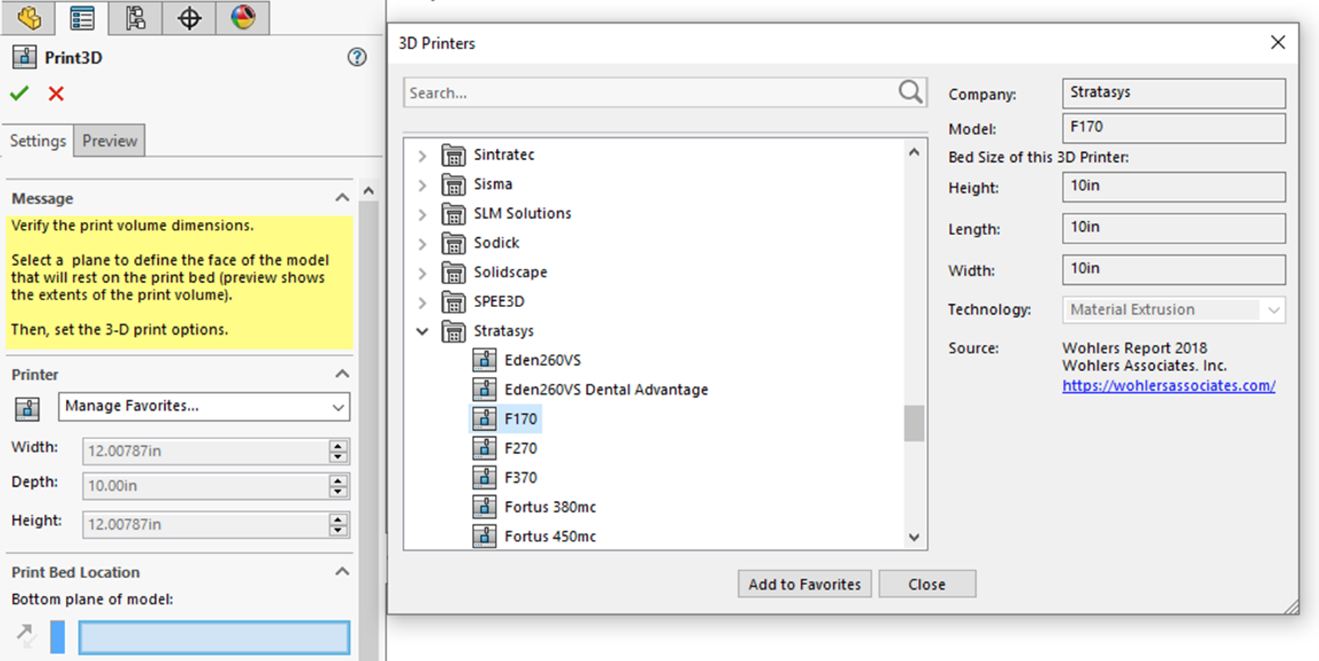Expand the Sintratec tree node
The width and height of the screenshot is (1319, 661).
(422, 155)
